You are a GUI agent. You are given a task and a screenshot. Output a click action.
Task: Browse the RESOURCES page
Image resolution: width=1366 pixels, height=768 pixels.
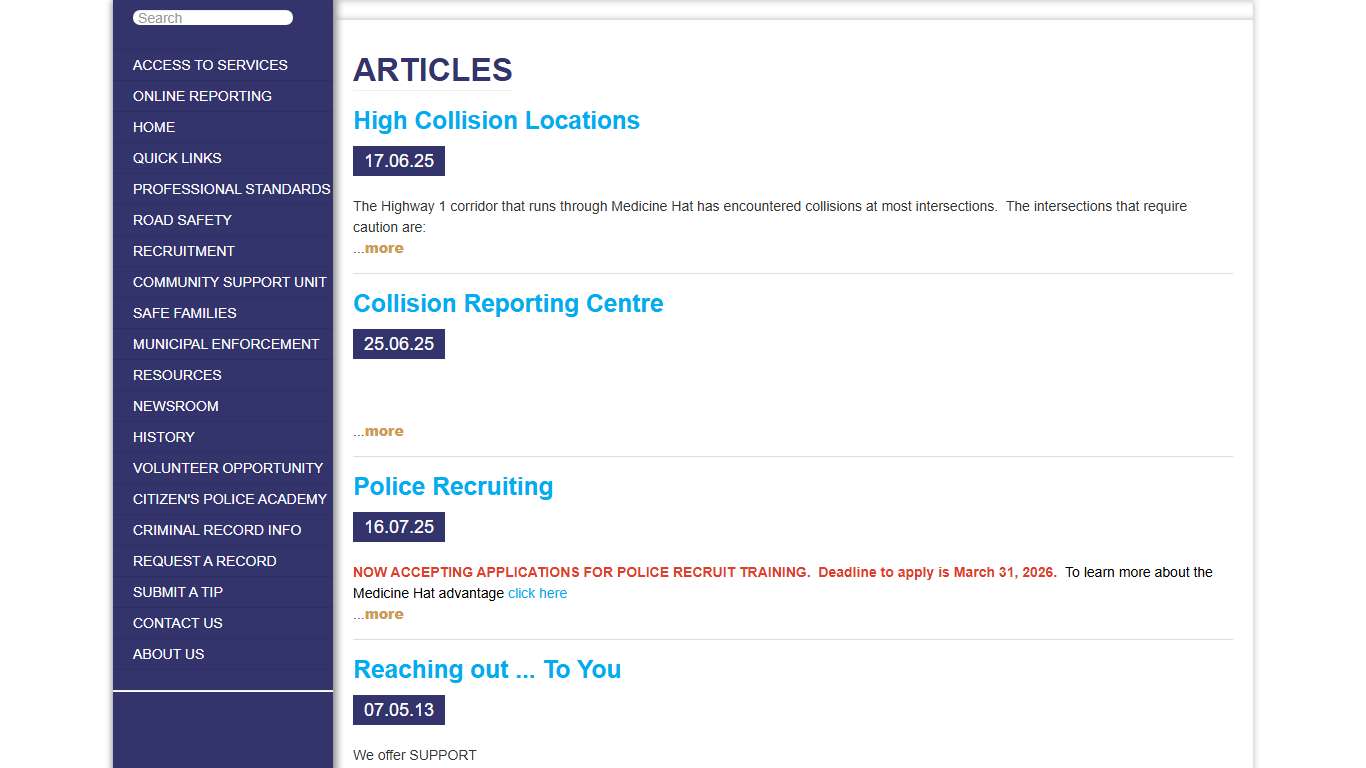(177, 375)
